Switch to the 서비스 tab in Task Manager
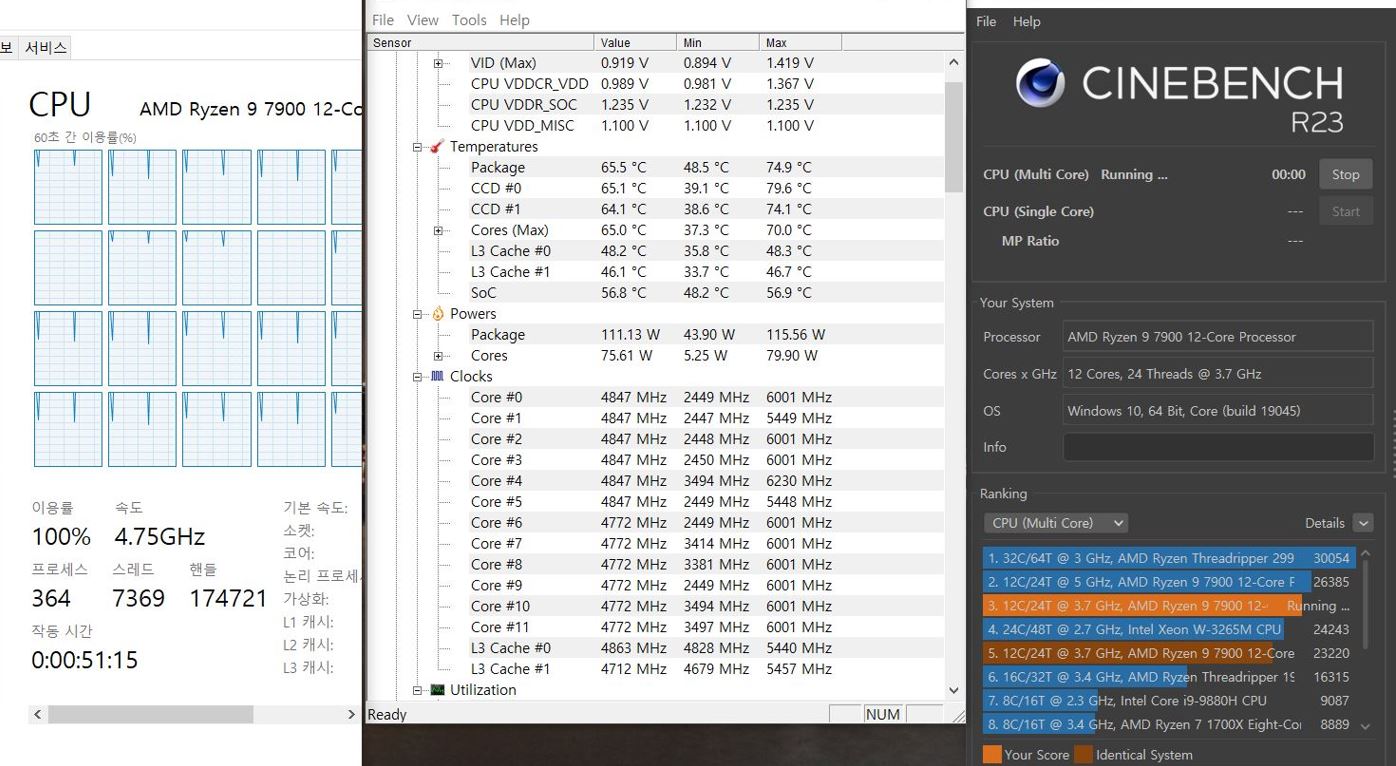 click(45, 47)
